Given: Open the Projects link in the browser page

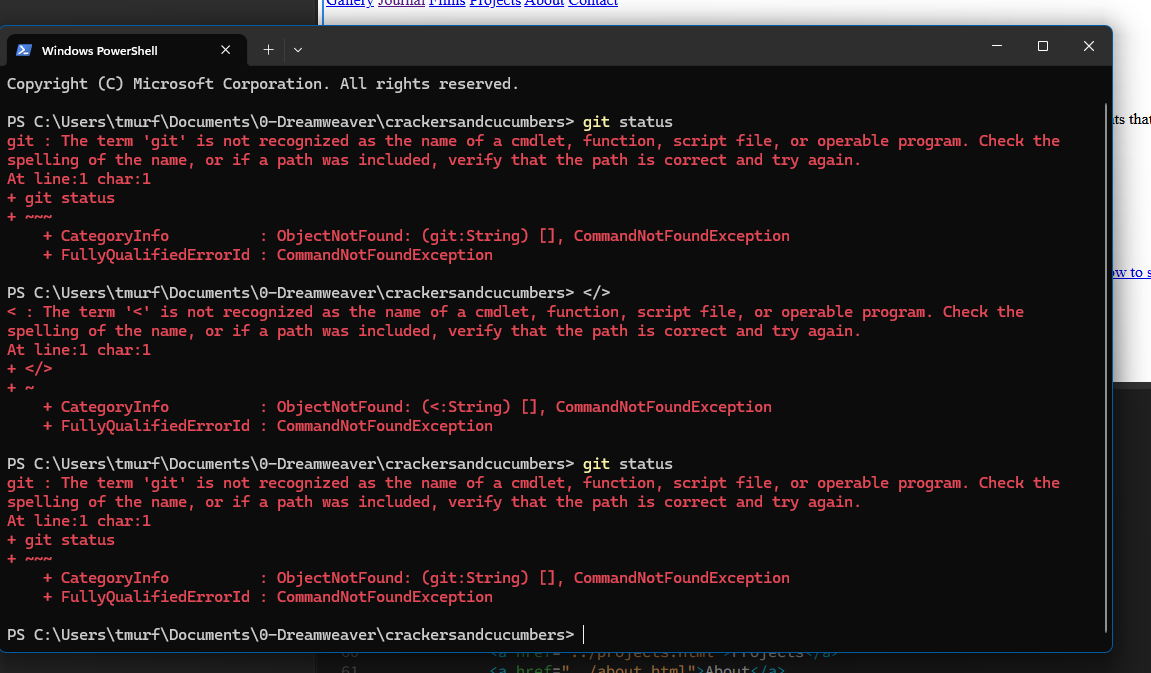Looking at the screenshot, I should click(495, 2).
